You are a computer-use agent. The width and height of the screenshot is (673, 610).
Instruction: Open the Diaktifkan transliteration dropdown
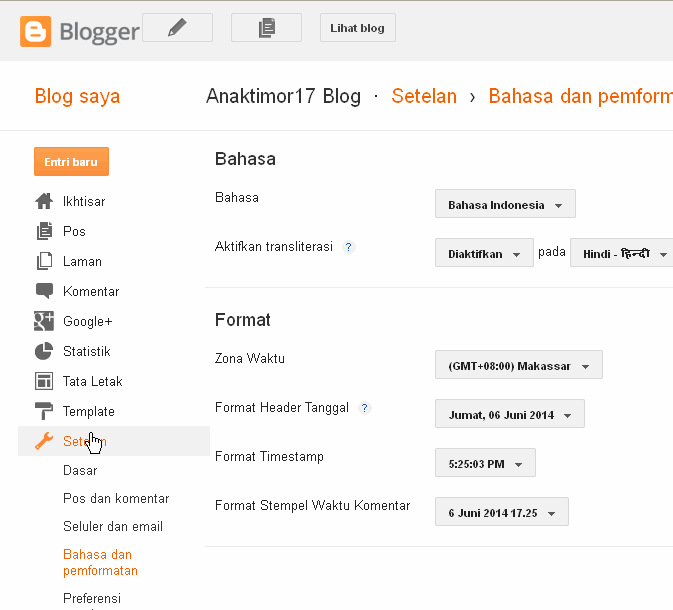click(484, 252)
